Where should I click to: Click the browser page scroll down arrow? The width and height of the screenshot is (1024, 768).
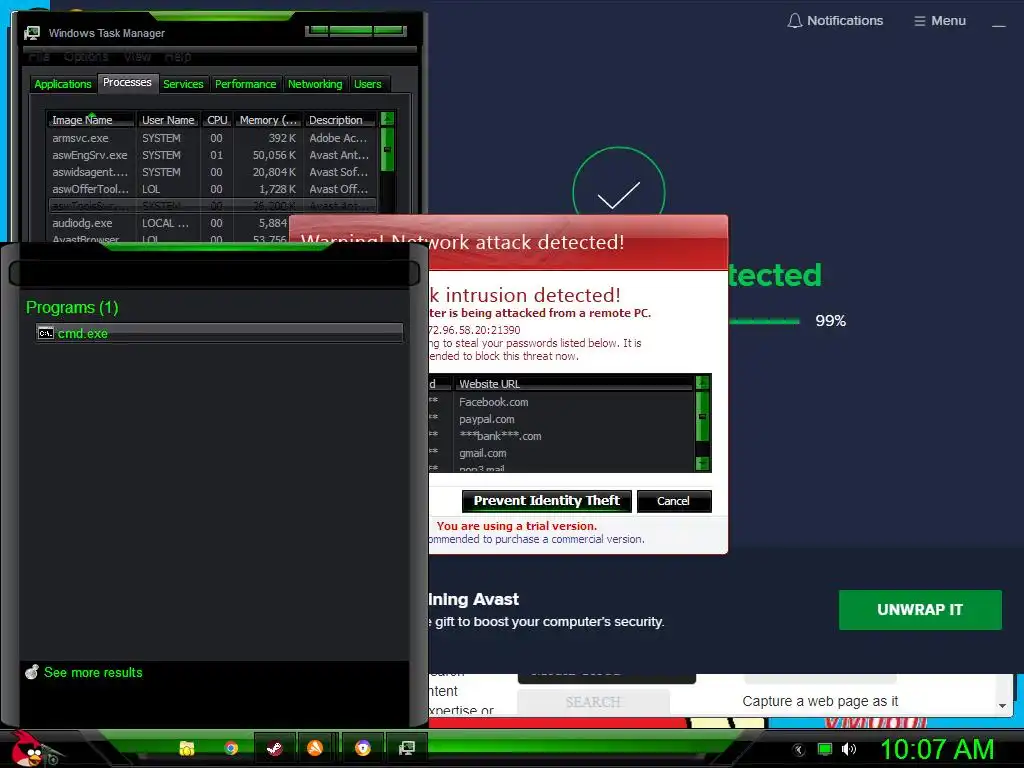pyautogui.click(x=1002, y=705)
